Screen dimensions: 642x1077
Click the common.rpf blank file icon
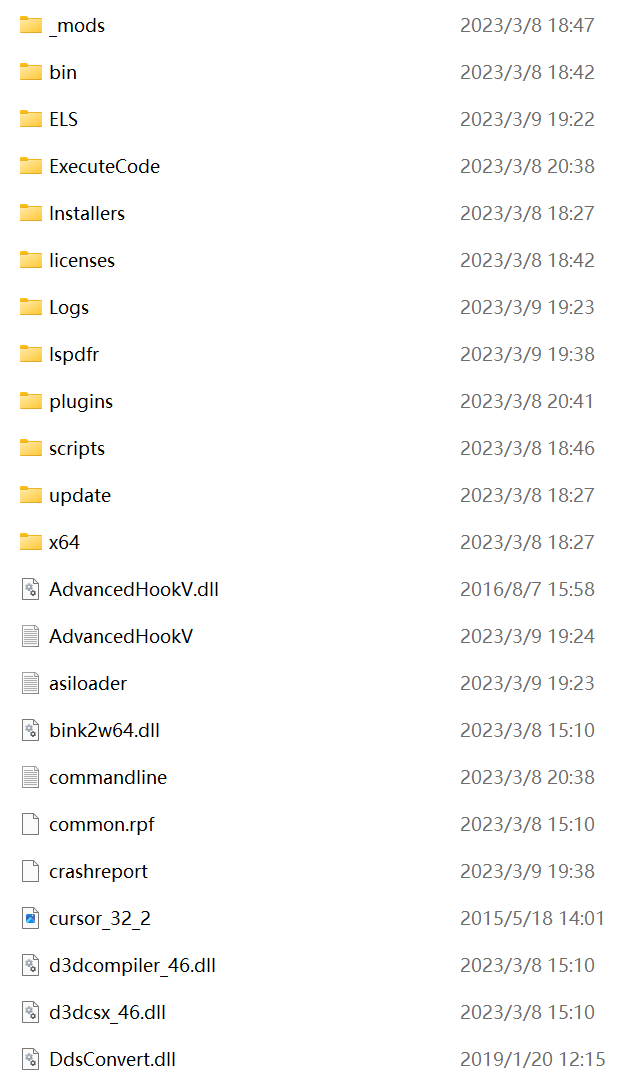coord(31,824)
